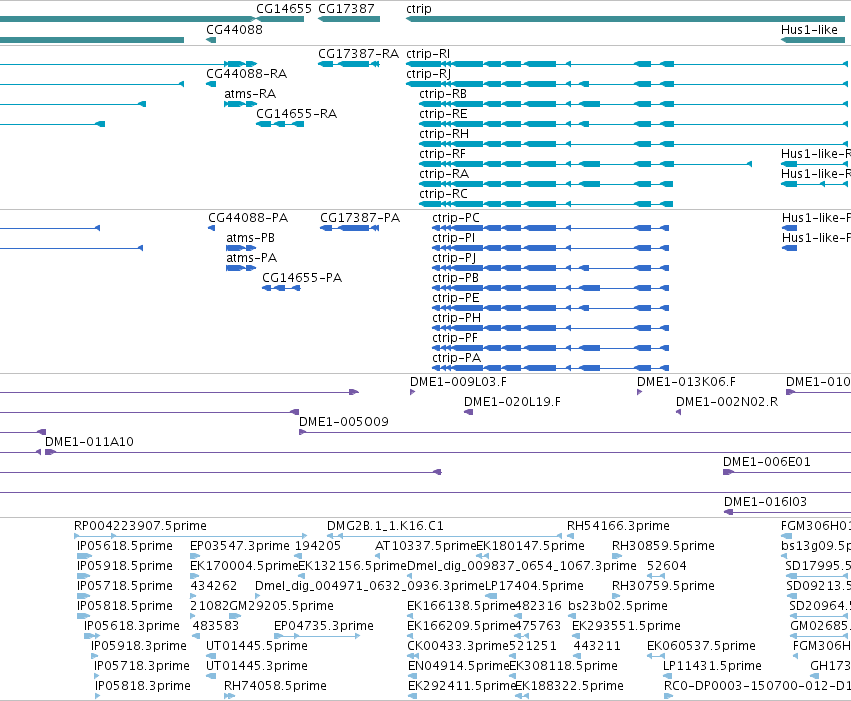Select the ctrip-RE transcript
The height and width of the screenshot is (701, 851).
[634, 124]
